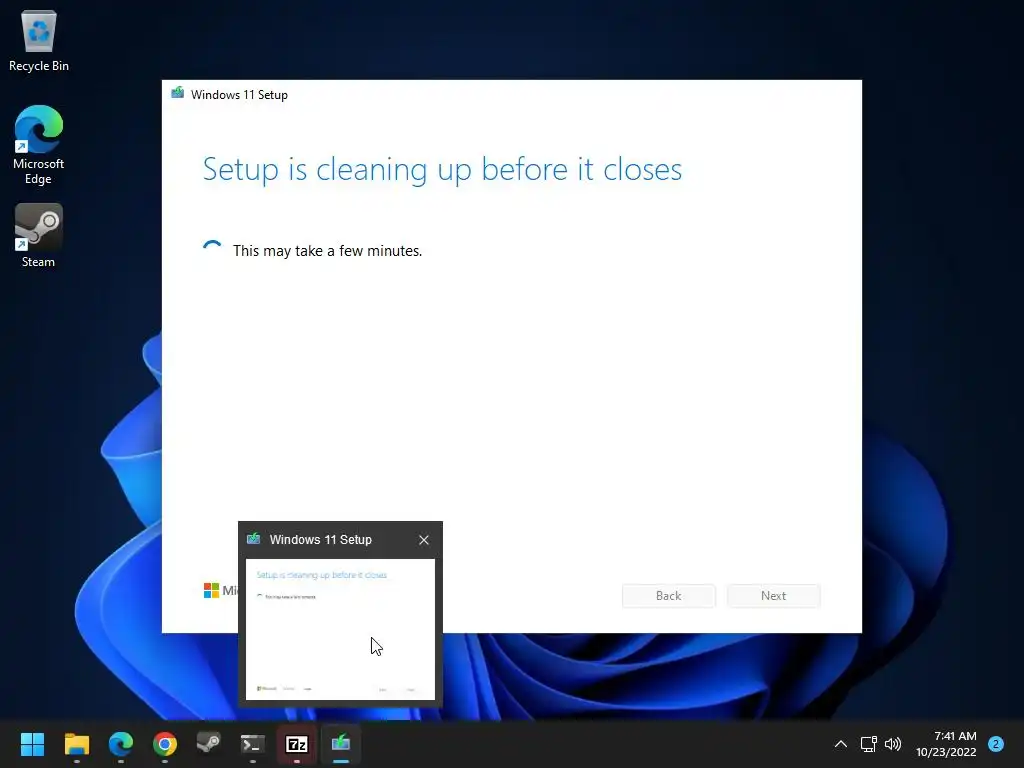Image resolution: width=1024 pixels, height=768 pixels.
Task: Open the terminal from the taskbar
Action: 253,744
